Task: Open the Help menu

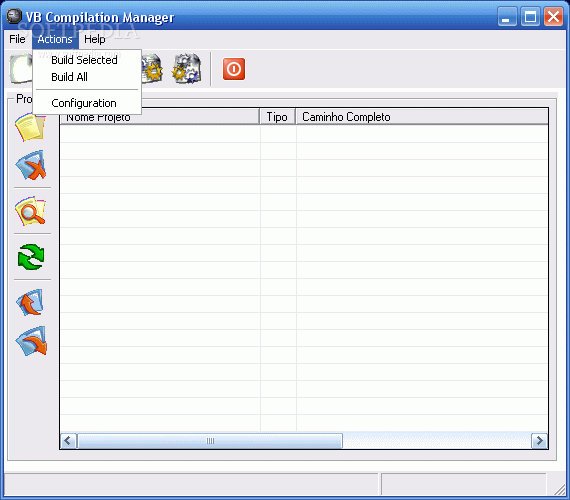Action: click(x=95, y=39)
